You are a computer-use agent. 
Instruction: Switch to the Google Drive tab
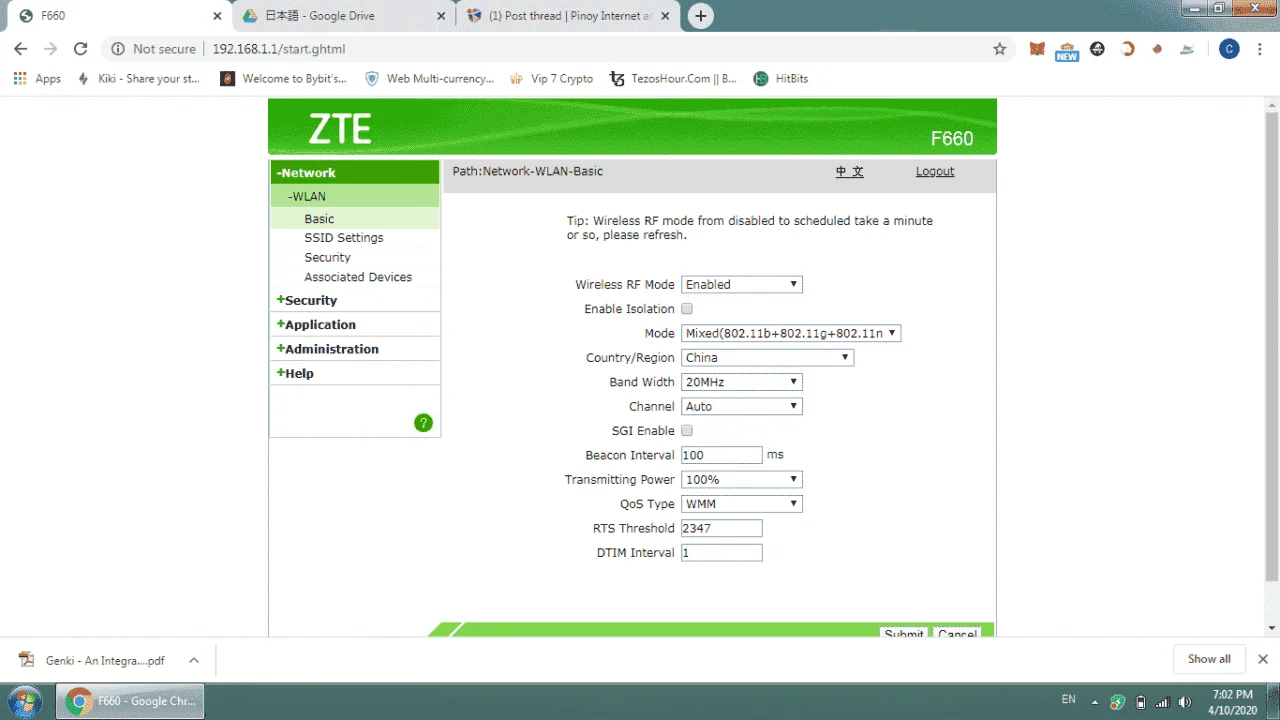tap(342, 16)
